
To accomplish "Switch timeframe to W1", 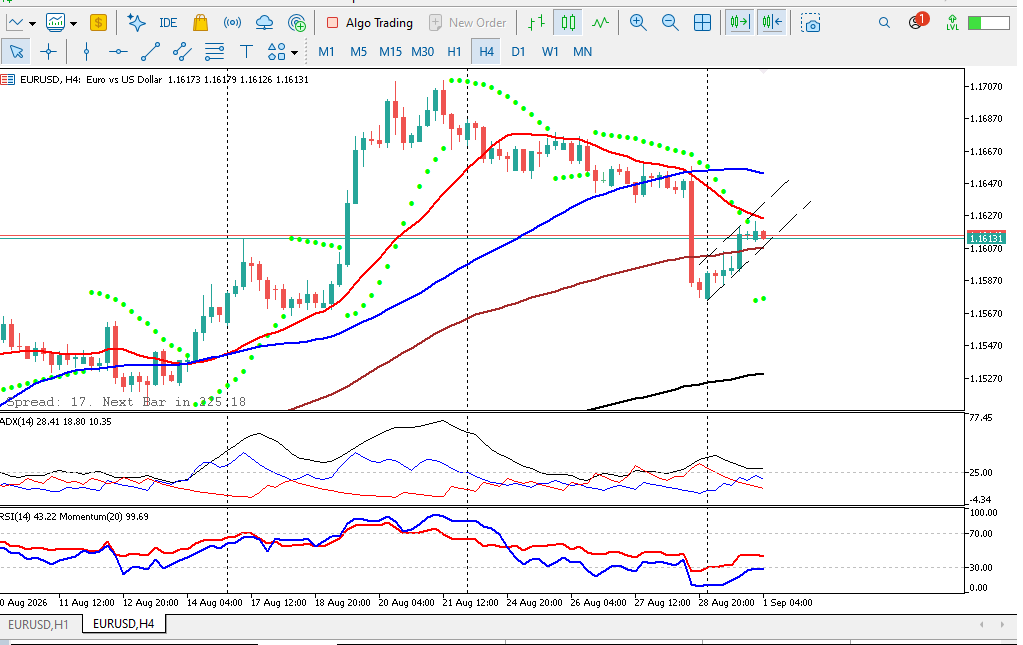I will point(550,52).
